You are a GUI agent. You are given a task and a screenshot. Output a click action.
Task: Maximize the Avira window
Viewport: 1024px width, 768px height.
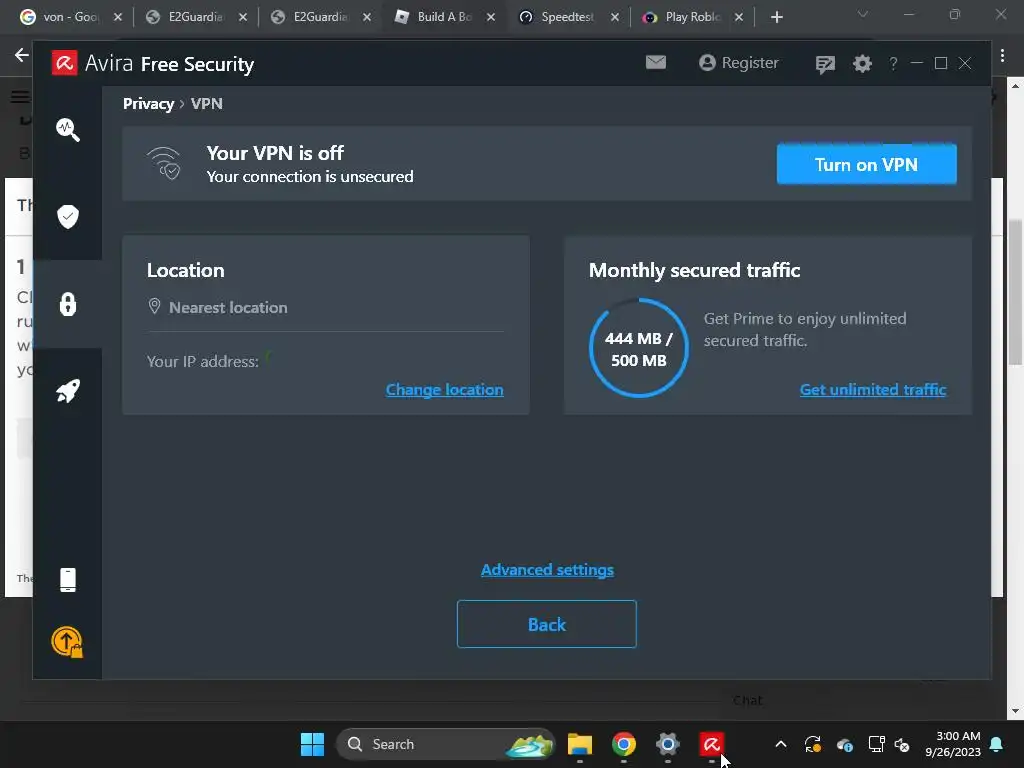tap(940, 63)
